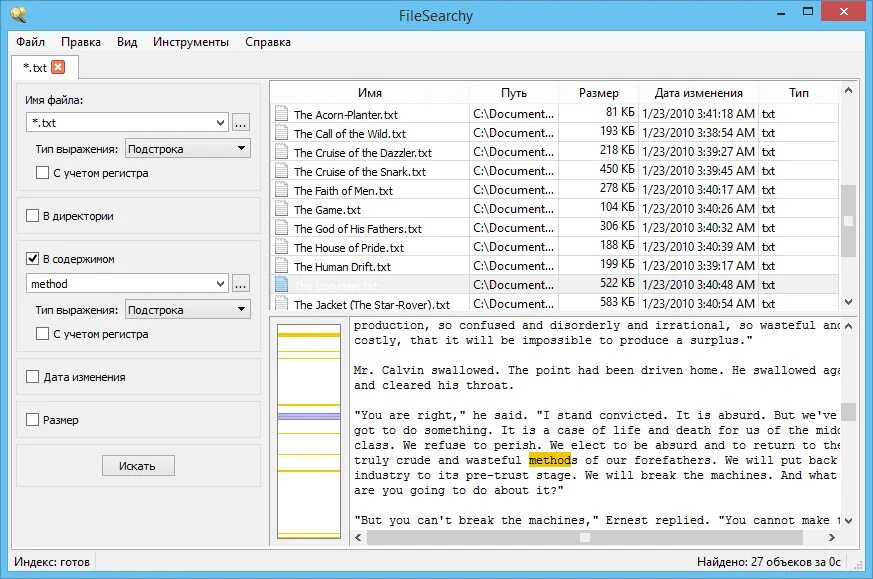Open the Справка menu

268,42
